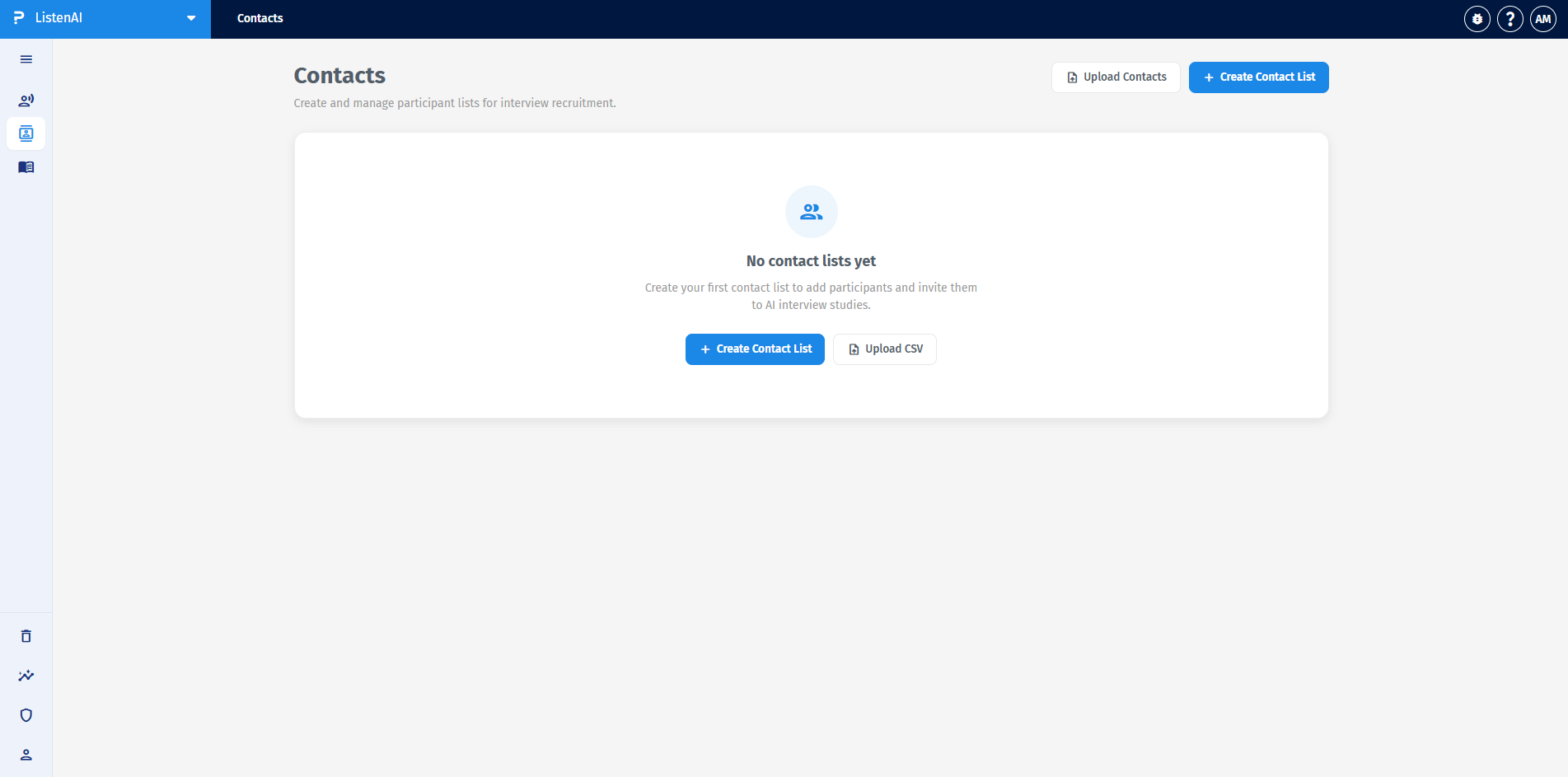Open the AM user avatar menu

(x=1543, y=19)
